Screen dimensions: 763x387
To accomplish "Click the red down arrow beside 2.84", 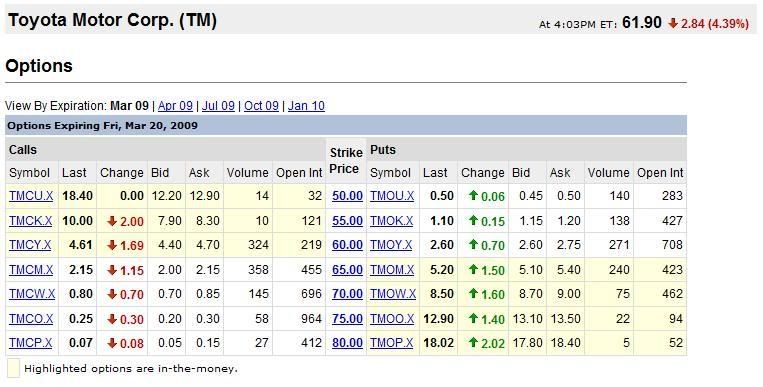I will [673, 23].
